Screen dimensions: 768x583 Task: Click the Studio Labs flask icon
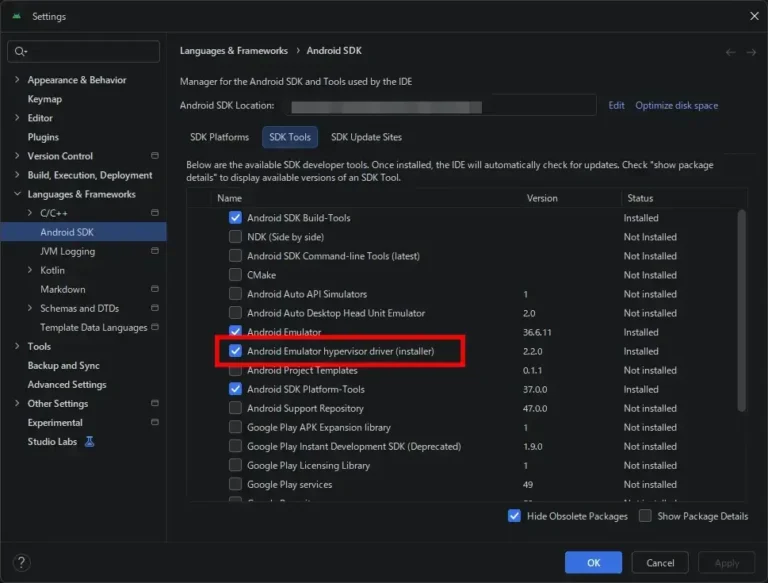click(x=89, y=441)
